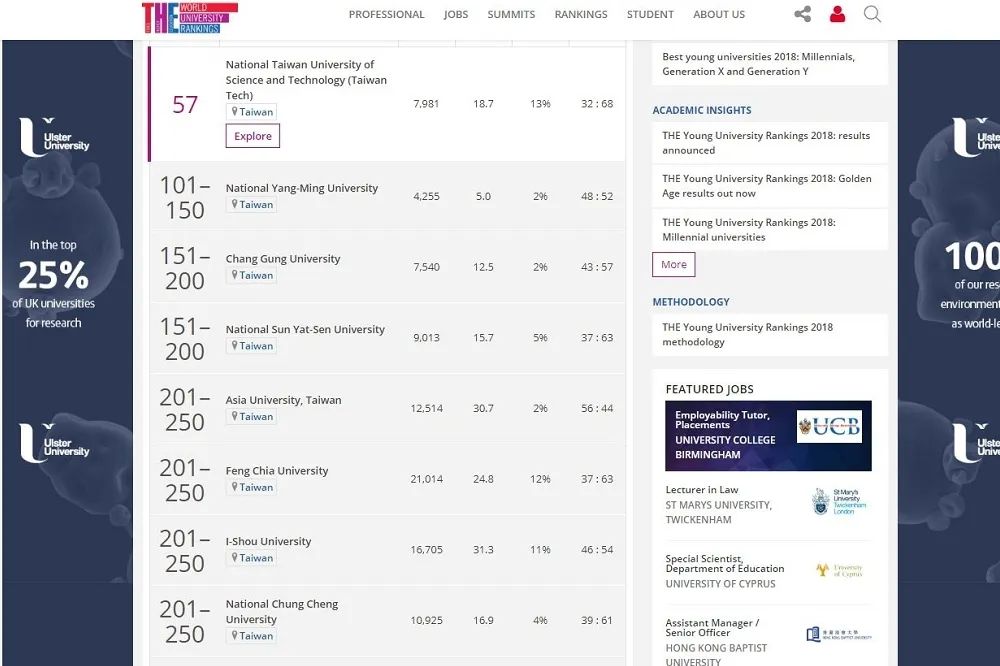Image resolution: width=1000 pixels, height=666 pixels.
Task: Open Chang Gung University link
Action: tap(283, 258)
